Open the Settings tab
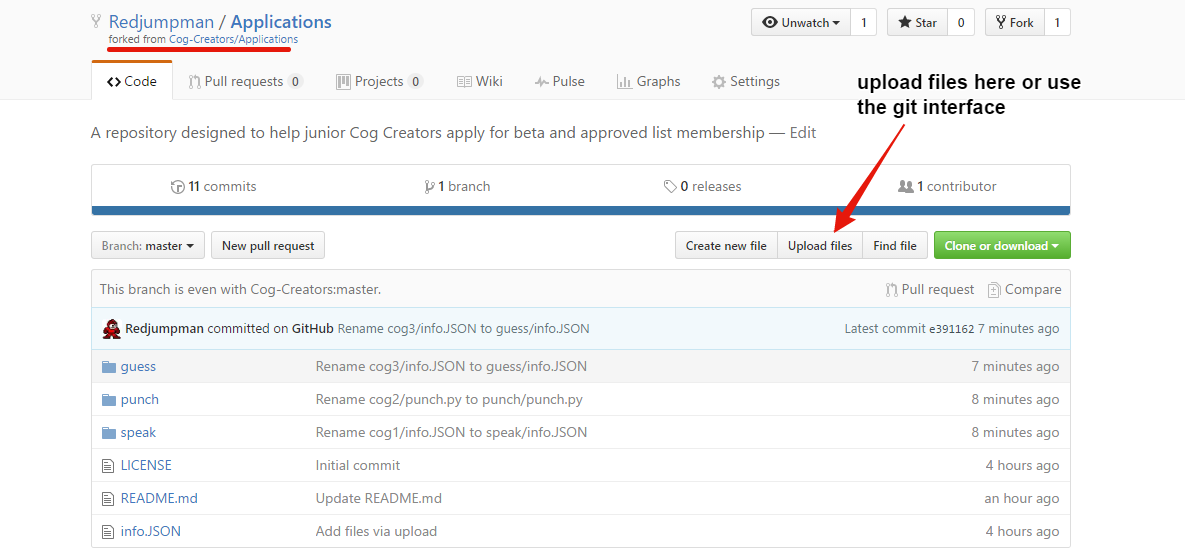1185x557 pixels. (745, 82)
